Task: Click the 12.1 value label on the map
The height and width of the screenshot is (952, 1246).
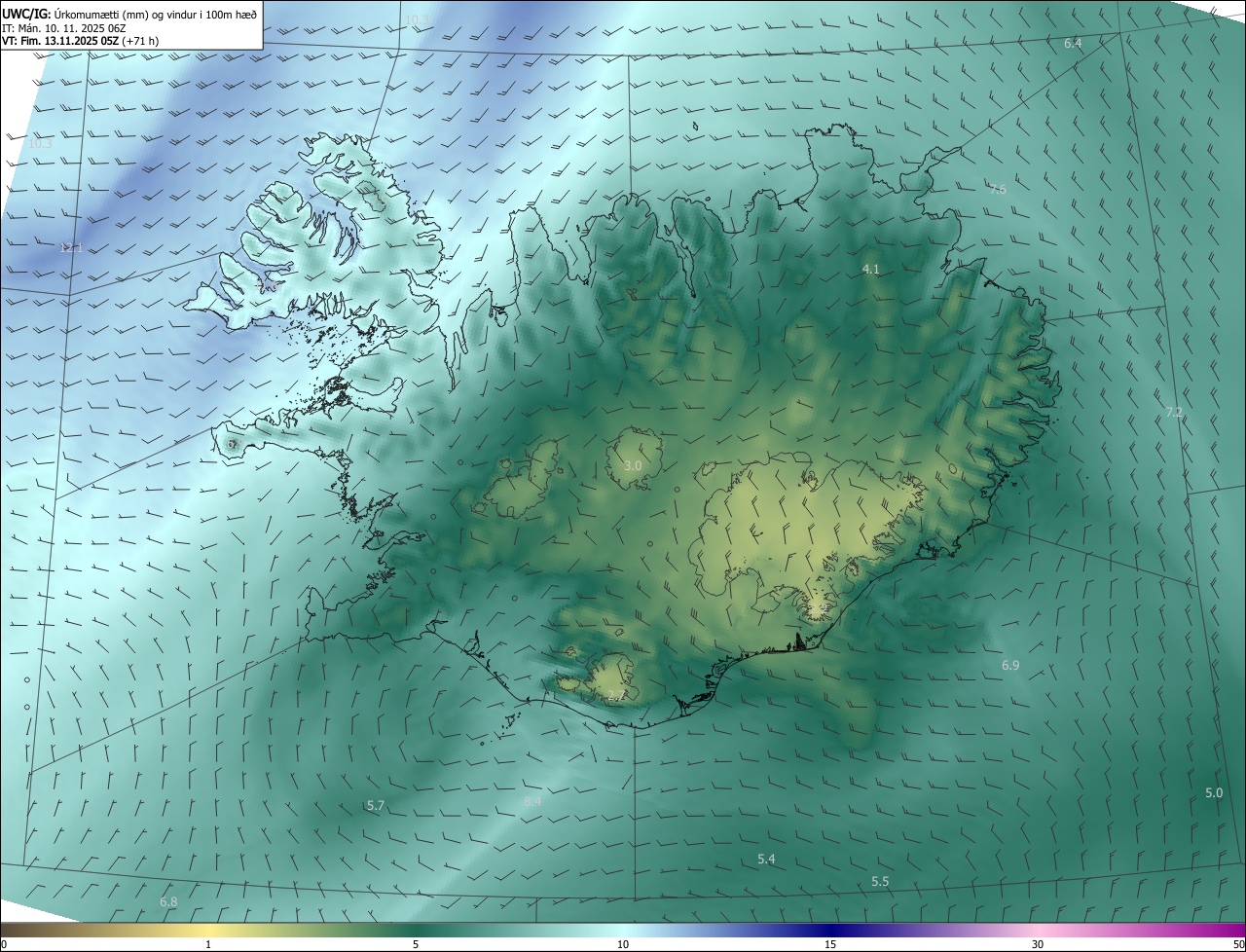Action: pyautogui.click(x=71, y=248)
